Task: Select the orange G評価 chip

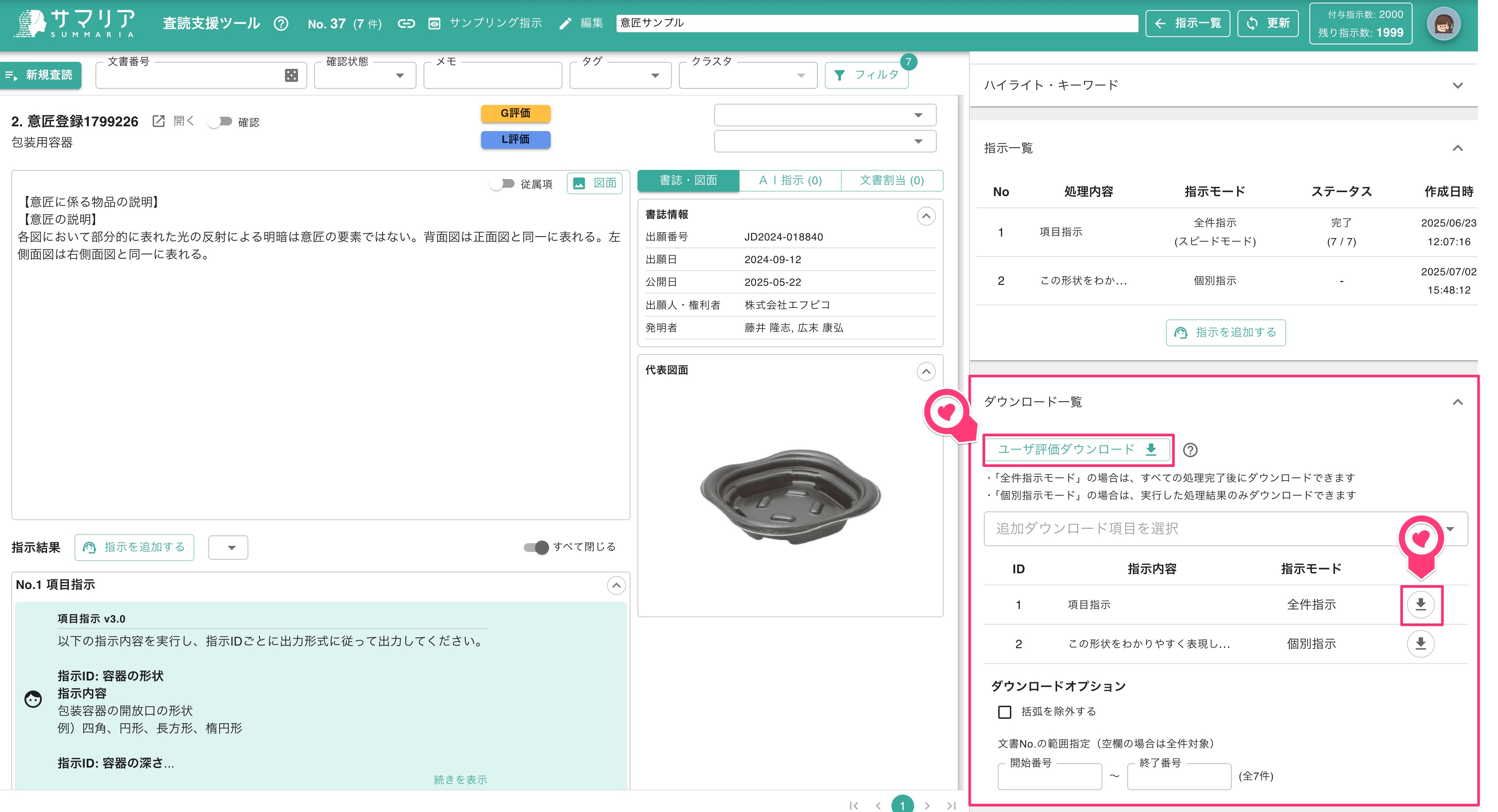Action: click(515, 113)
